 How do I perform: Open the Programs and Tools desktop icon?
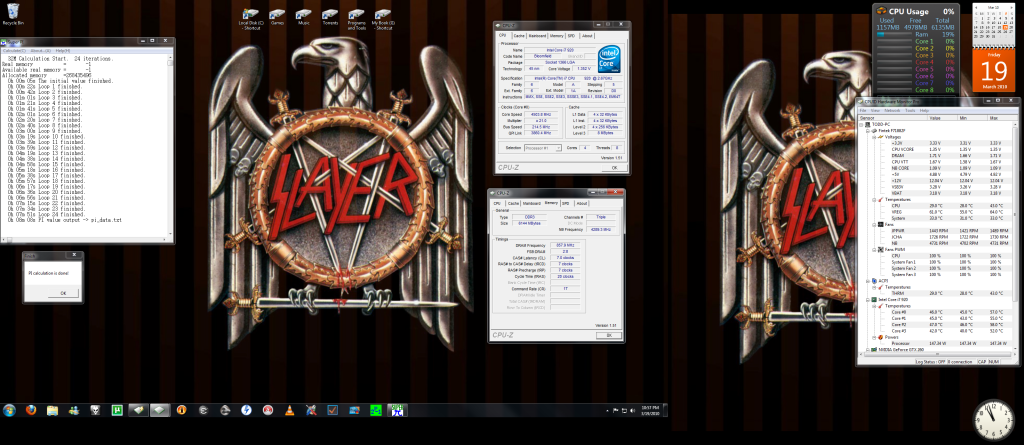click(356, 19)
